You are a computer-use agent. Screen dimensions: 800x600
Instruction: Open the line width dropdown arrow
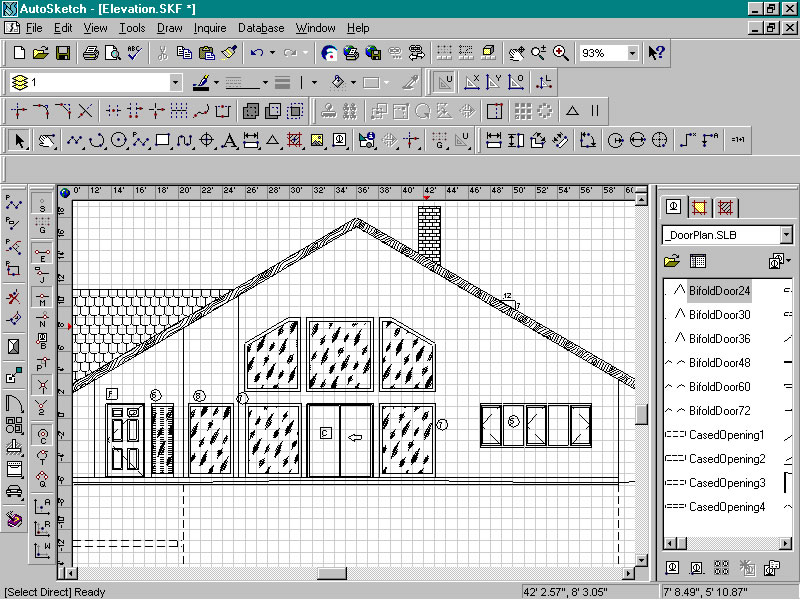[x=314, y=82]
